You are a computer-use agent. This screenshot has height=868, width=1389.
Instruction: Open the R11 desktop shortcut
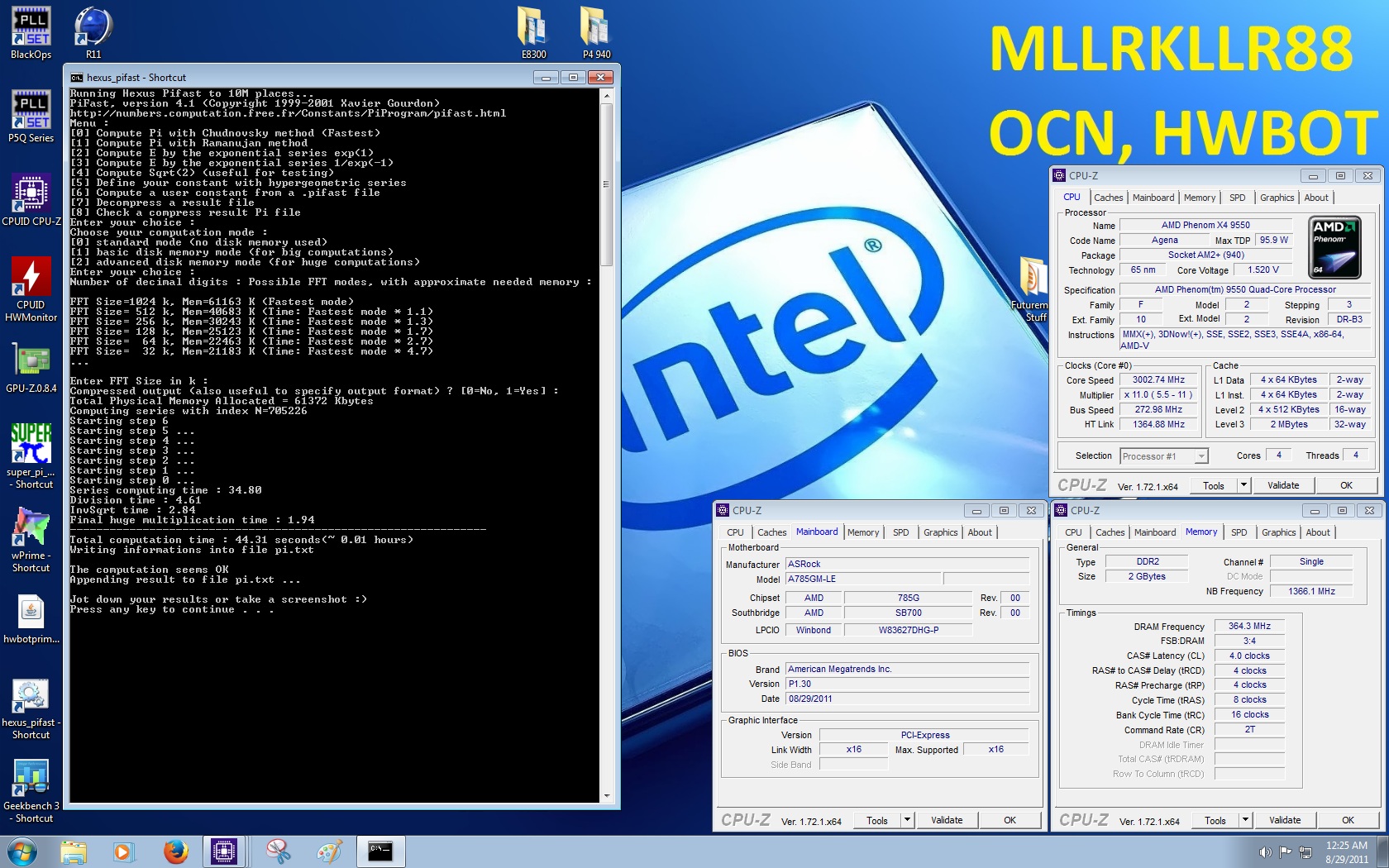pos(93,33)
